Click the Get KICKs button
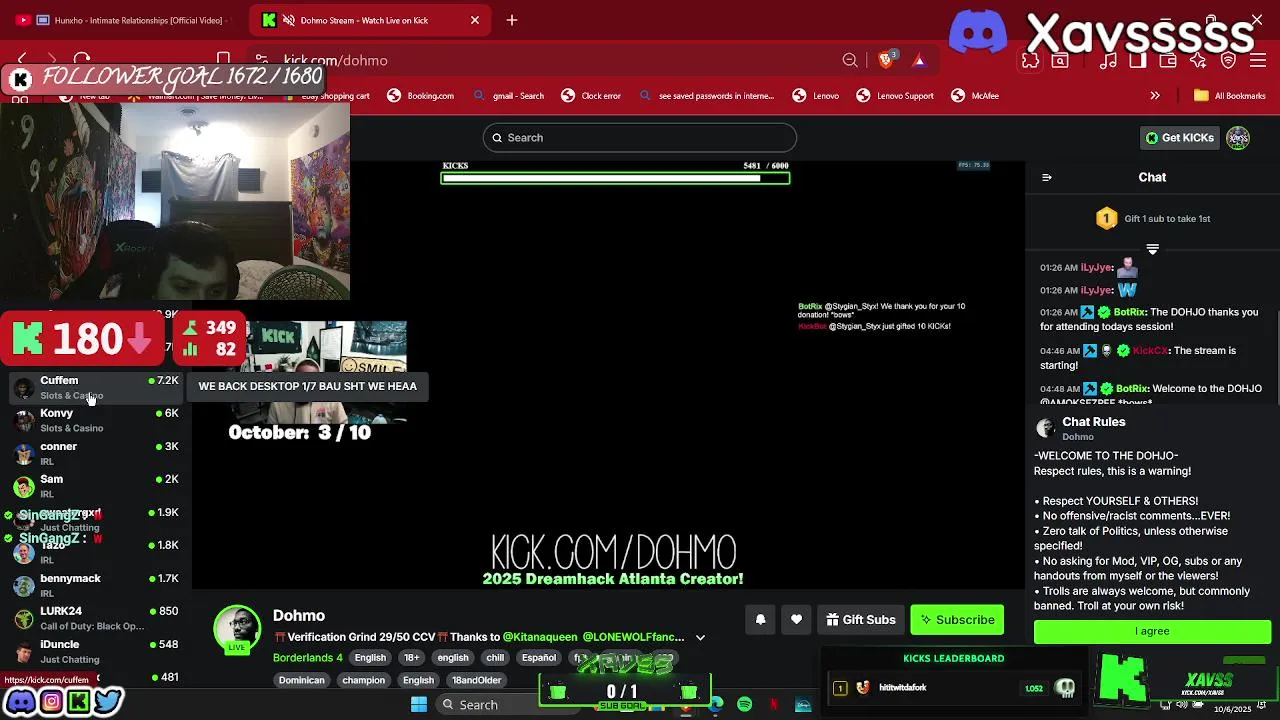Image resolution: width=1280 pixels, height=720 pixels. coord(1180,138)
